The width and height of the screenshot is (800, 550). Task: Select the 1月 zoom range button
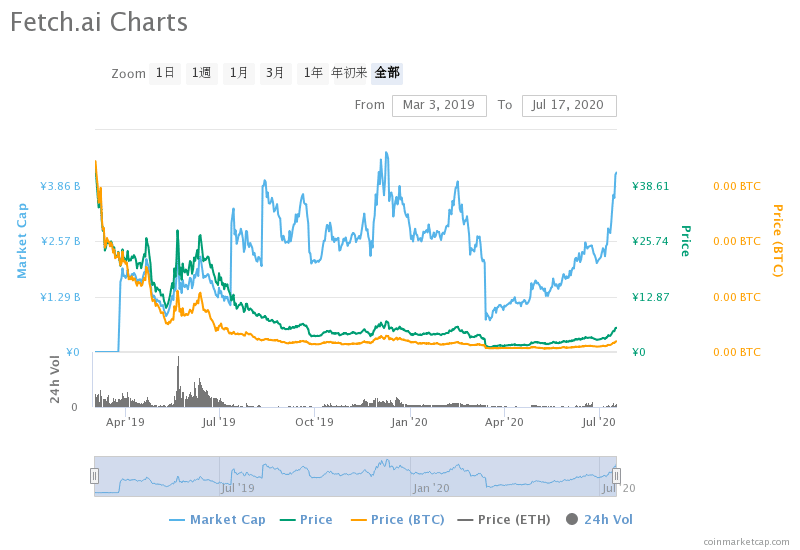click(x=239, y=73)
